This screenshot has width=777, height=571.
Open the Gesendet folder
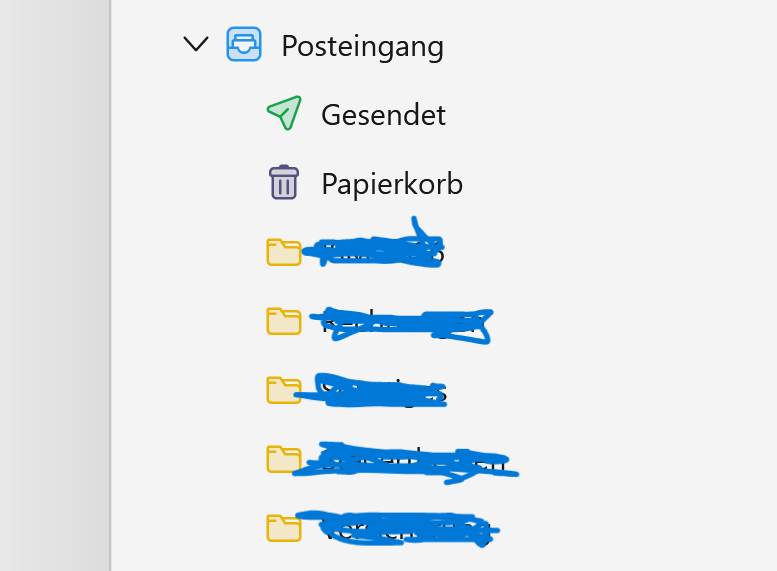384,115
